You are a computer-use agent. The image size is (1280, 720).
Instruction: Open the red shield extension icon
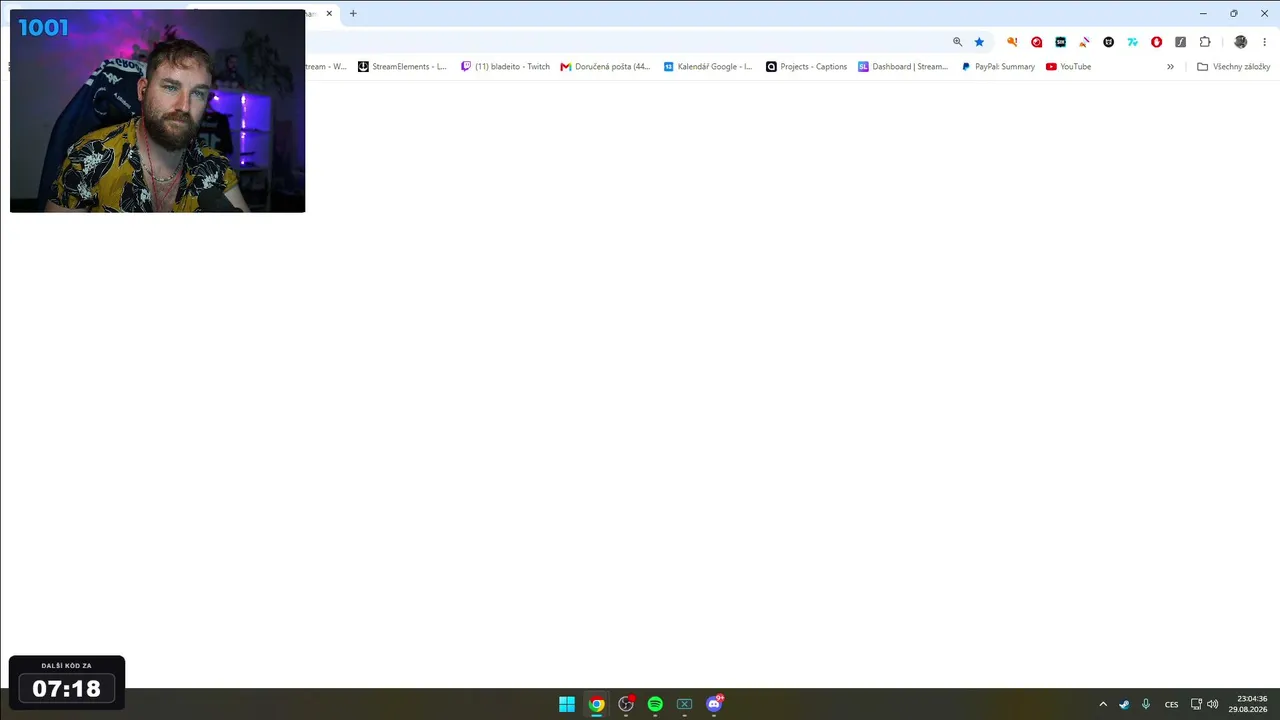1156,42
